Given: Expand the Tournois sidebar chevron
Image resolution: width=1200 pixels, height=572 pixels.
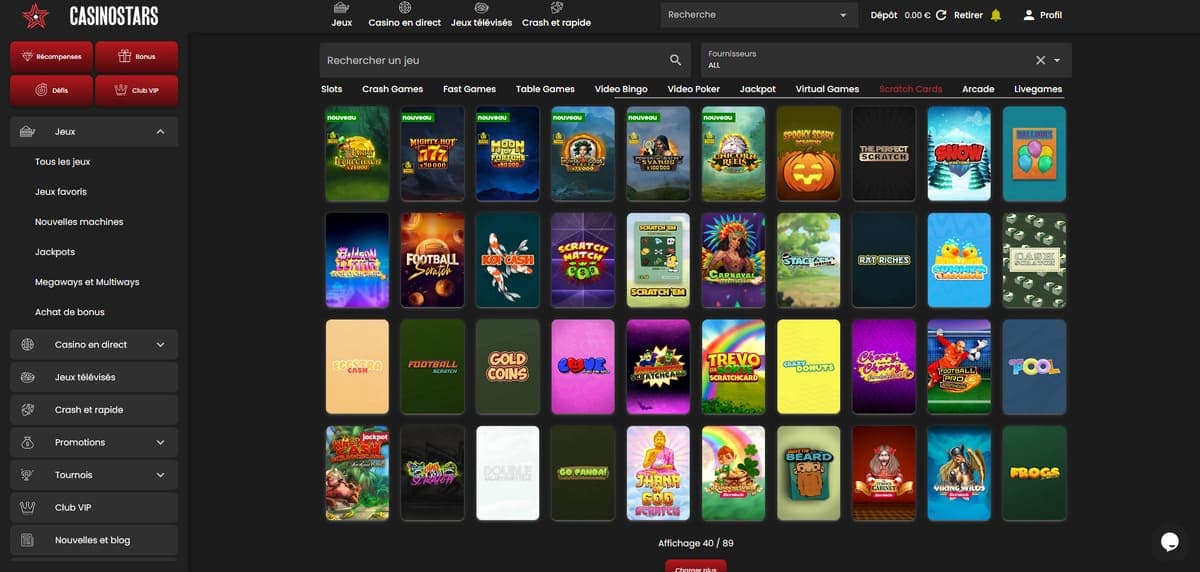Looking at the screenshot, I should [x=161, y=475].
